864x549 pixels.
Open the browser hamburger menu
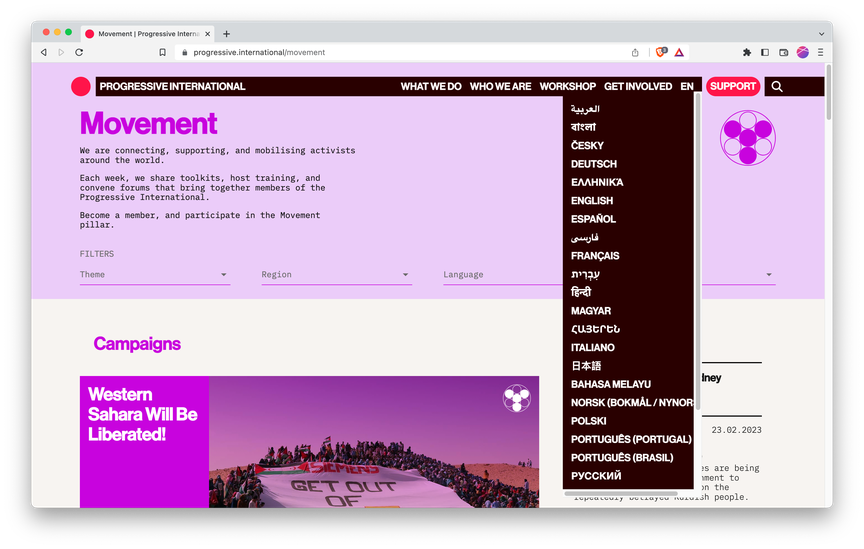(x=820, y=52)
